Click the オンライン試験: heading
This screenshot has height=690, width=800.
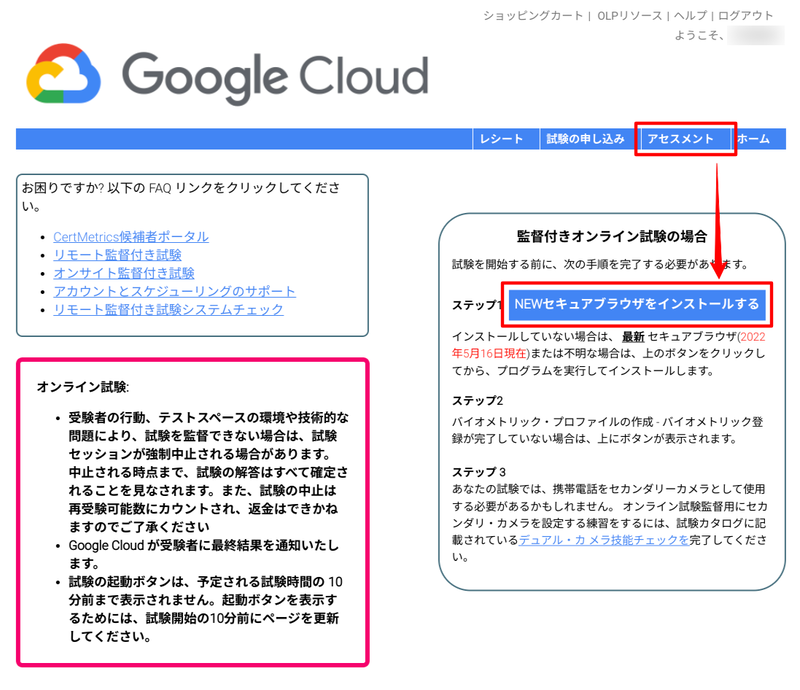[83, 387]
